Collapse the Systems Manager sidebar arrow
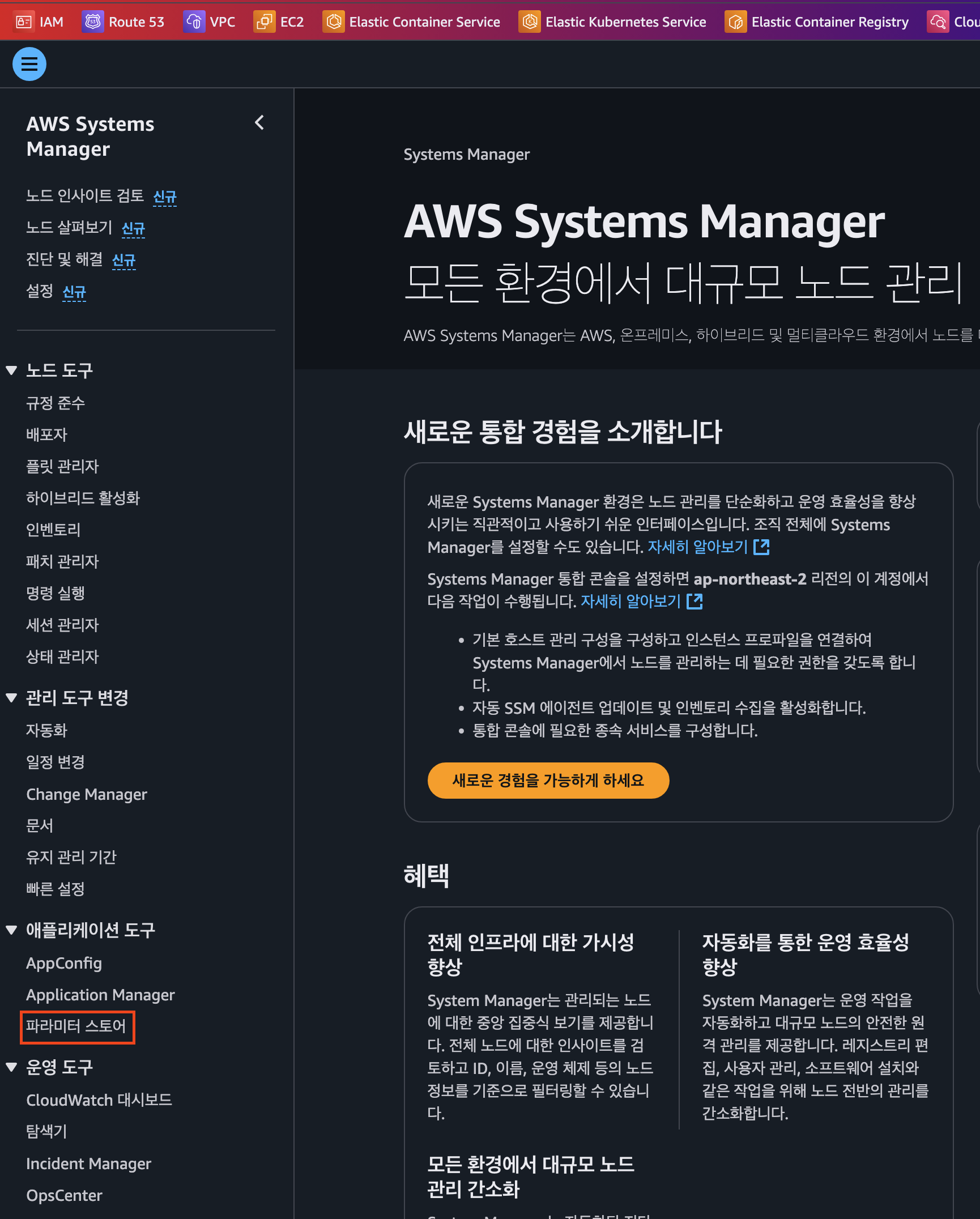Screen dimensions: 980x1219 pyautogui.click(x=259, y=123)
